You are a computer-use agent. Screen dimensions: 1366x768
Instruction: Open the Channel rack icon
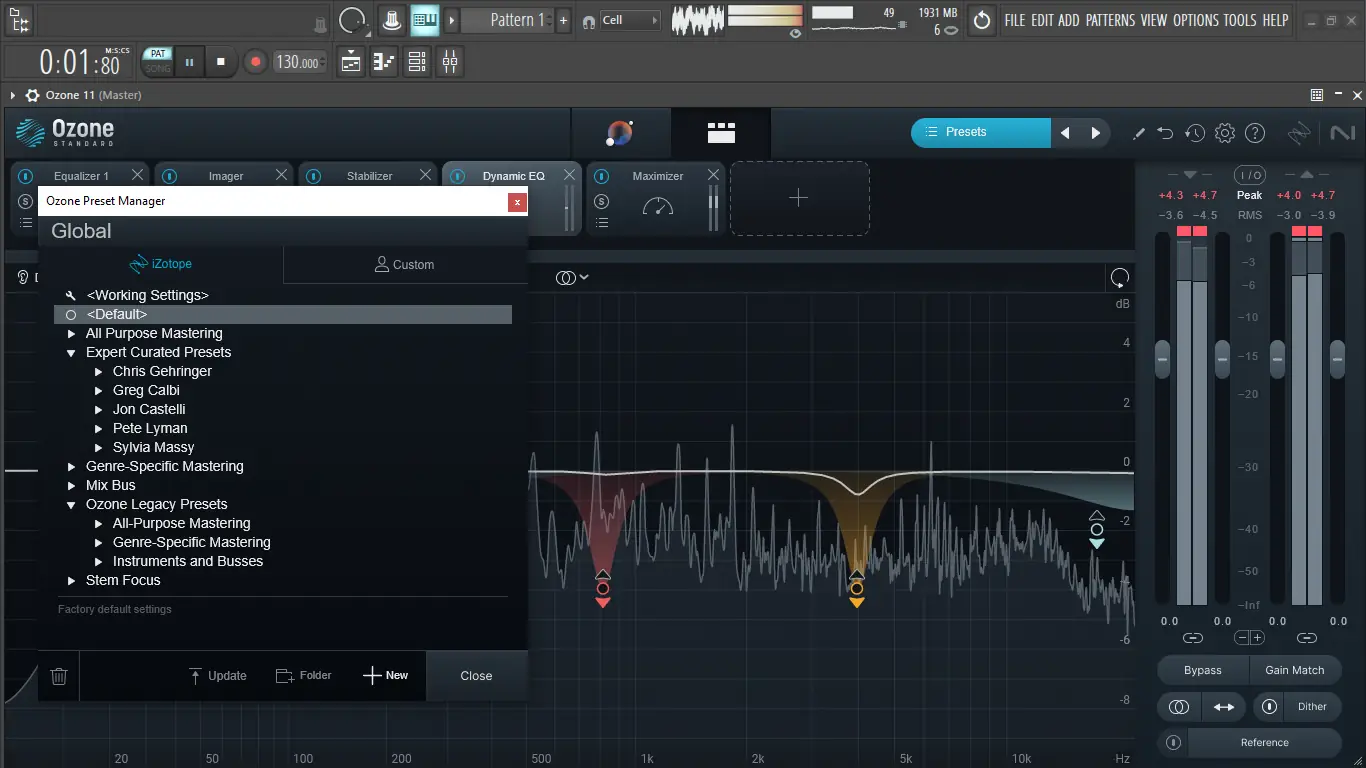pyautogui.click(x=417, y=61)
